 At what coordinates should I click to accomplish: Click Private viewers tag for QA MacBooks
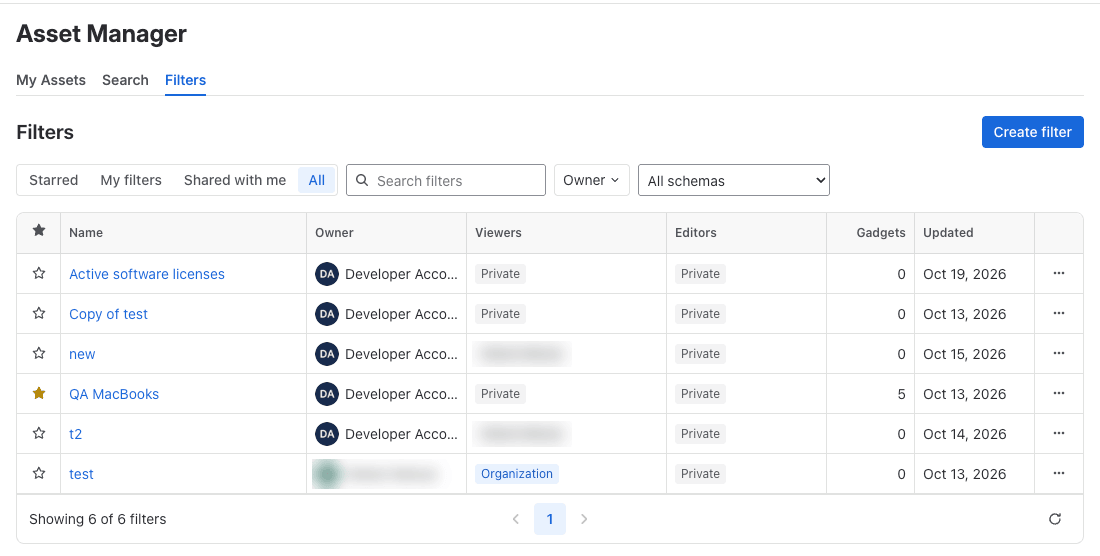click(500, 394)
